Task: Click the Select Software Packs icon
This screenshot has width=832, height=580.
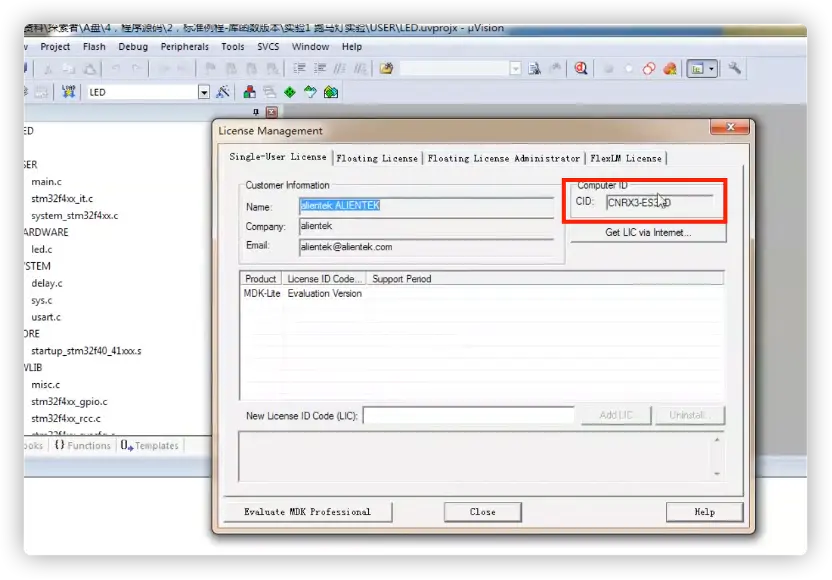Action: 310,92
